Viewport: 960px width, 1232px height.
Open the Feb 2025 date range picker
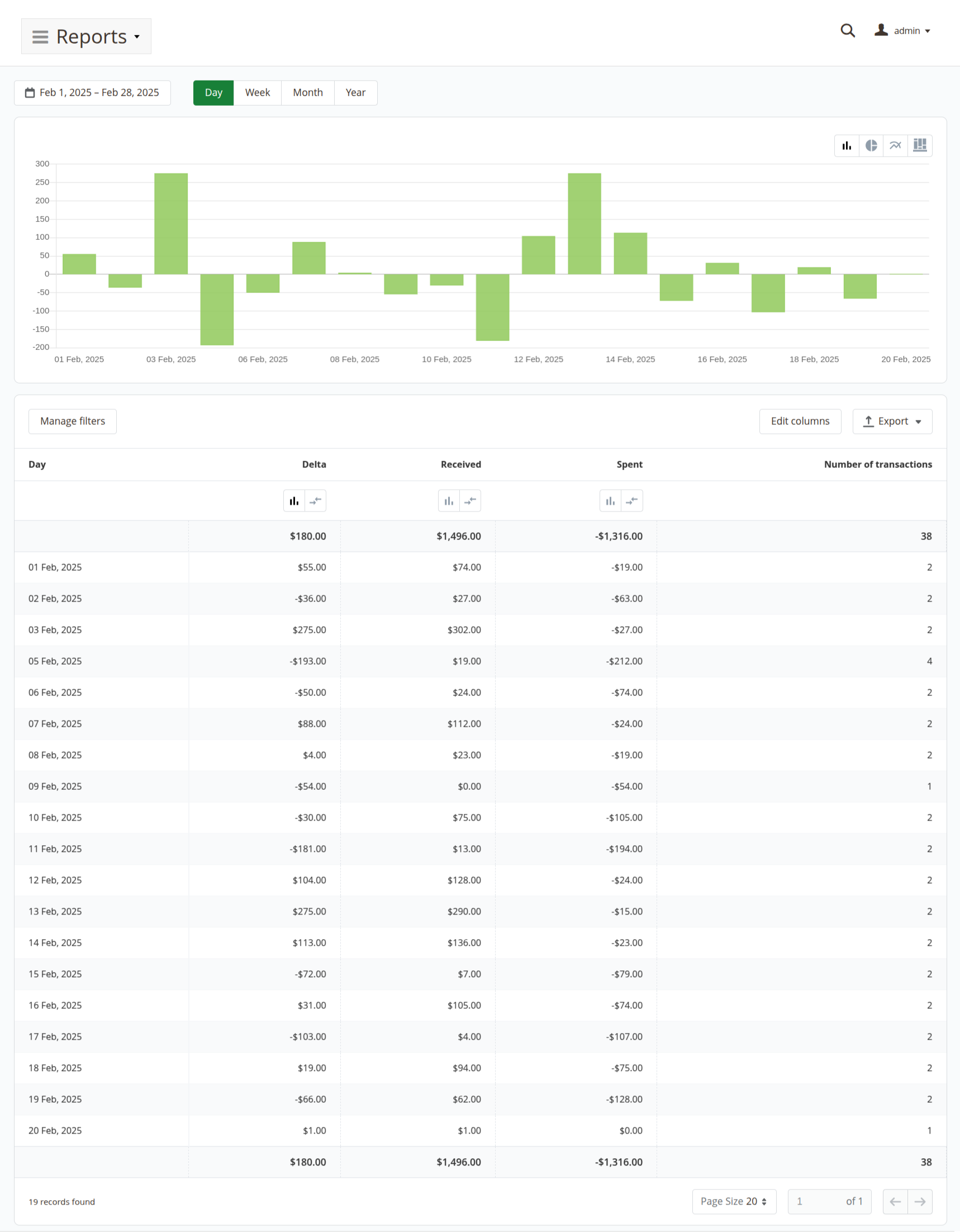pyautogui.click(x=93, y=93)
